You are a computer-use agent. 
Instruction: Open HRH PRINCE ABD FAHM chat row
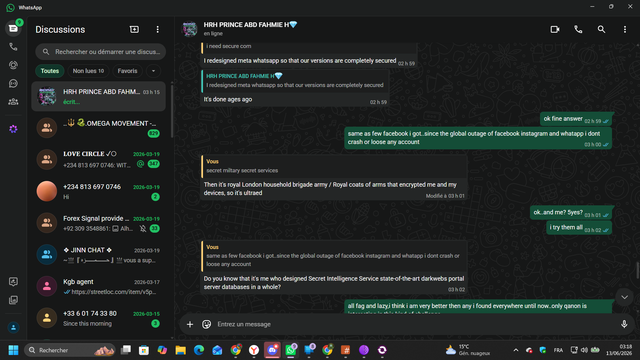coord(98,96)
